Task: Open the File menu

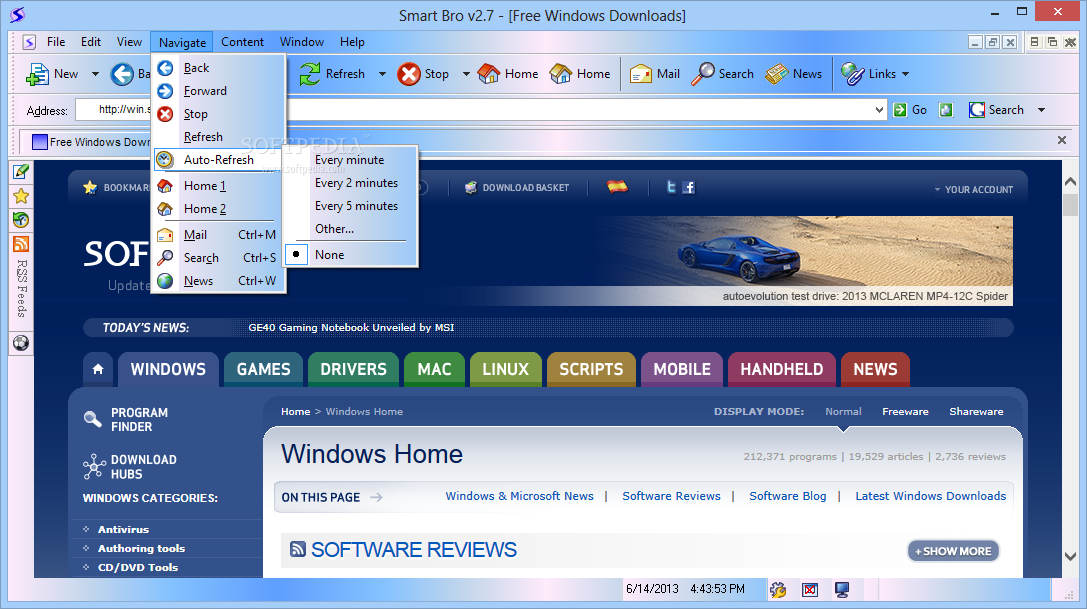Action: tap(56, 42)
